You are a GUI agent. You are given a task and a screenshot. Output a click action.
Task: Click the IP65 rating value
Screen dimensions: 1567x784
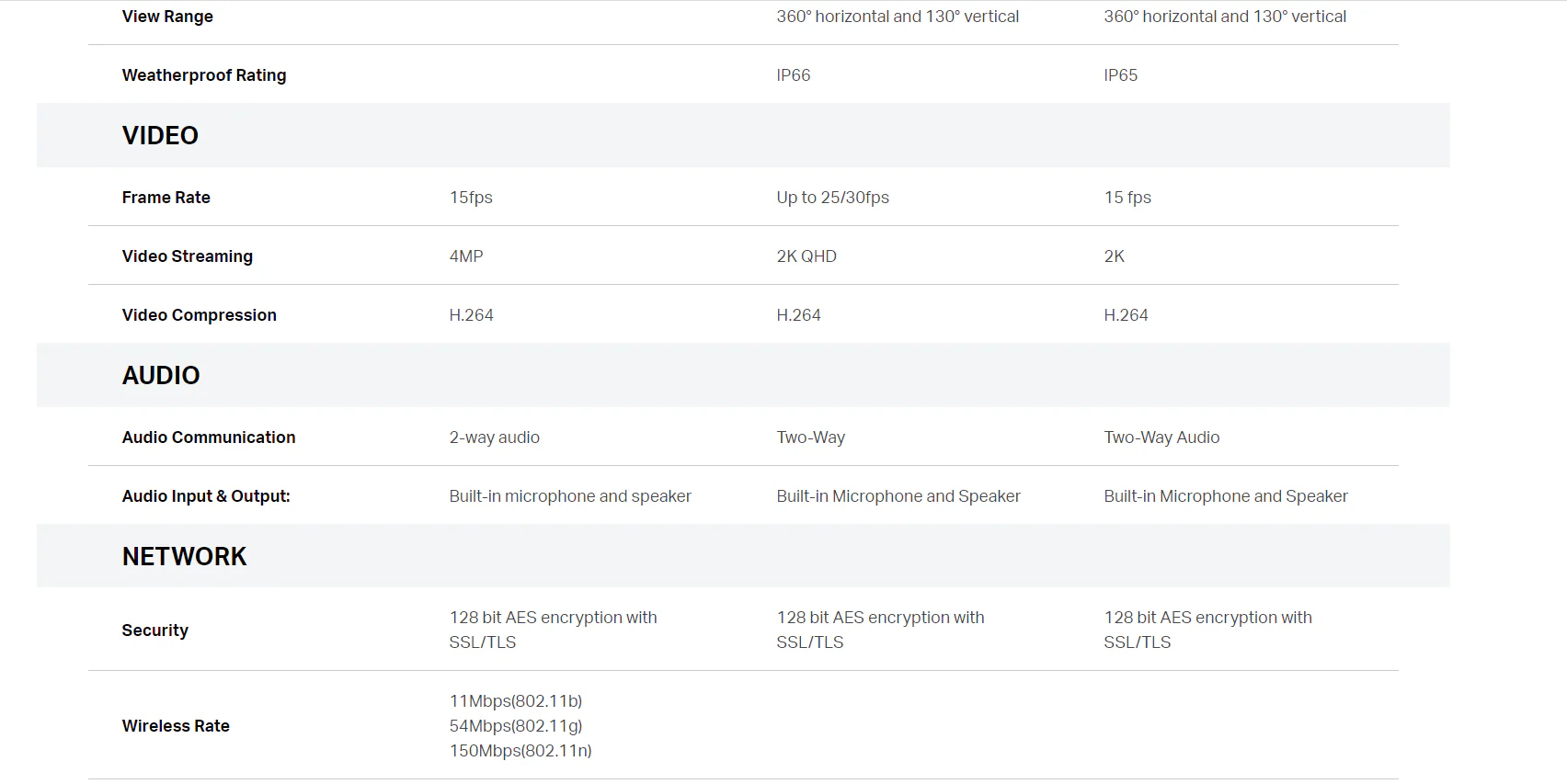point(1121,75)
